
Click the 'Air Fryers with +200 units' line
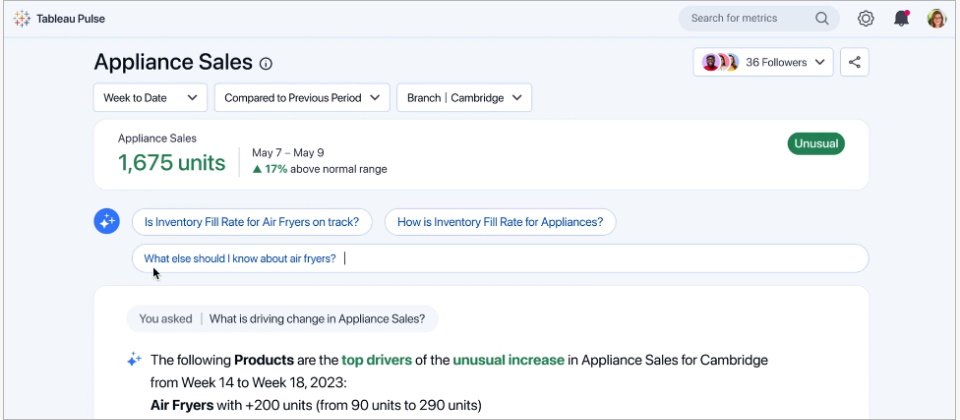tap(316, 405)
